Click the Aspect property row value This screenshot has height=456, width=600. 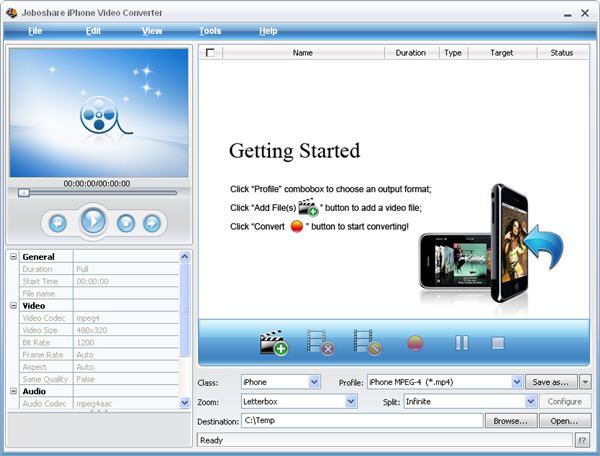coord(126,367)
